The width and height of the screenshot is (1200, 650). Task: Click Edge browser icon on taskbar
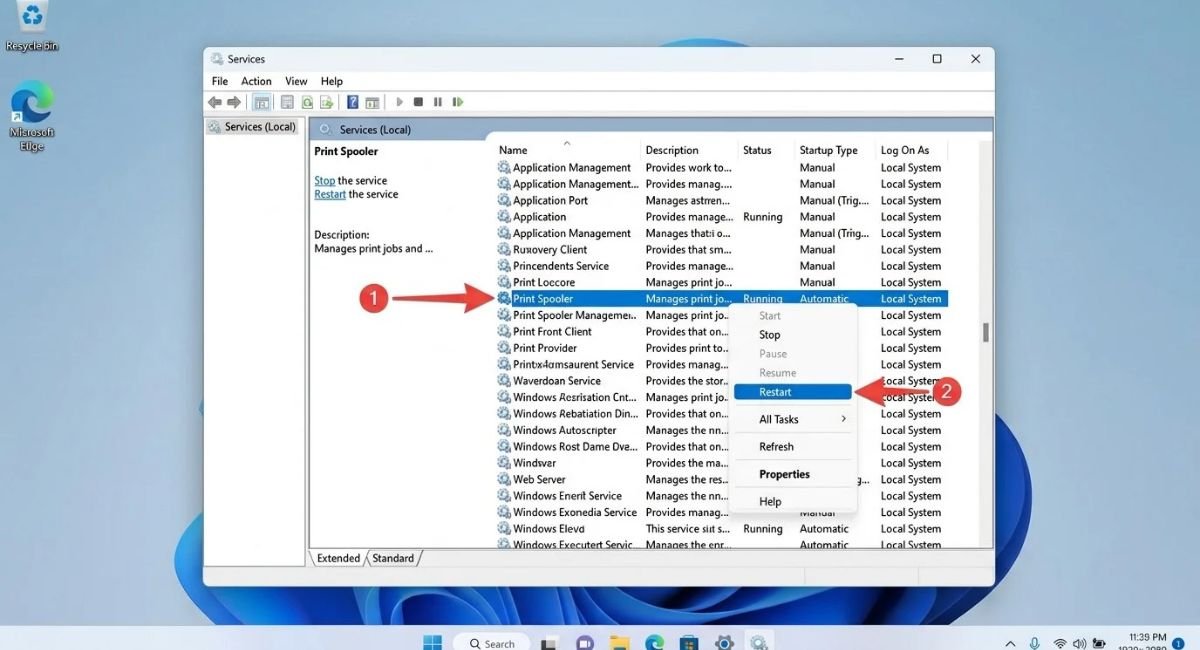[x=654, y=643]
